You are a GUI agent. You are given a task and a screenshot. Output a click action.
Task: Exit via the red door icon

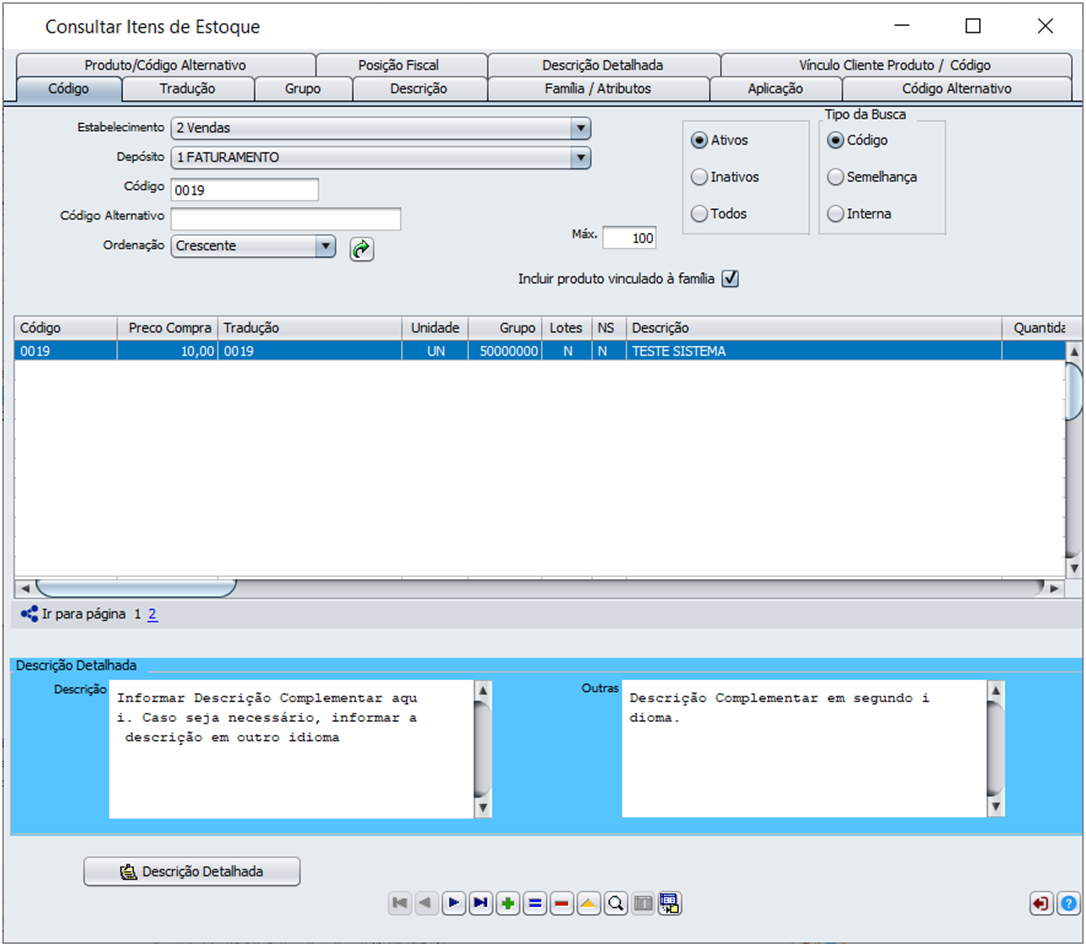(1041, 903)
